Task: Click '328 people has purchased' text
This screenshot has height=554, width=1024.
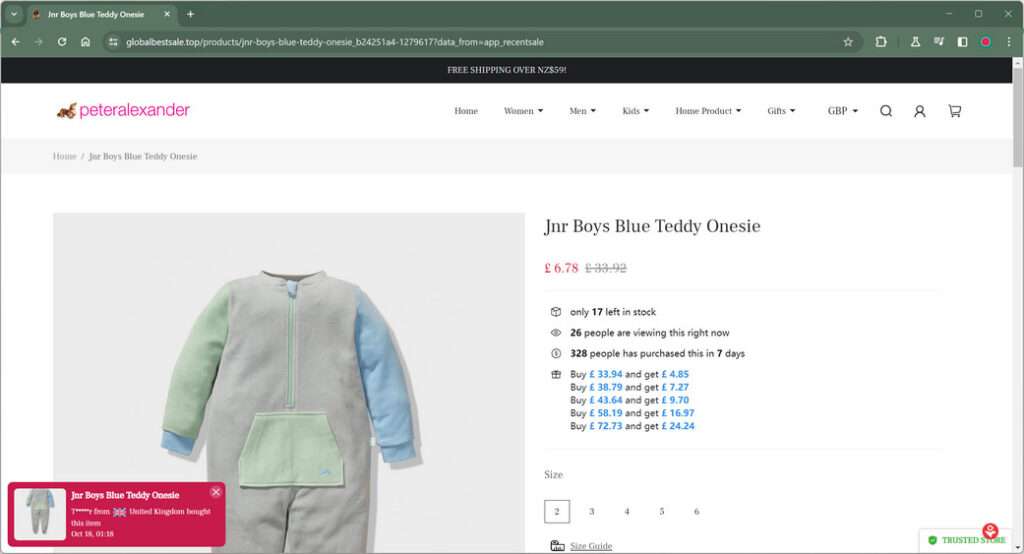Action: pyautogui.click(x=657, y=353)
